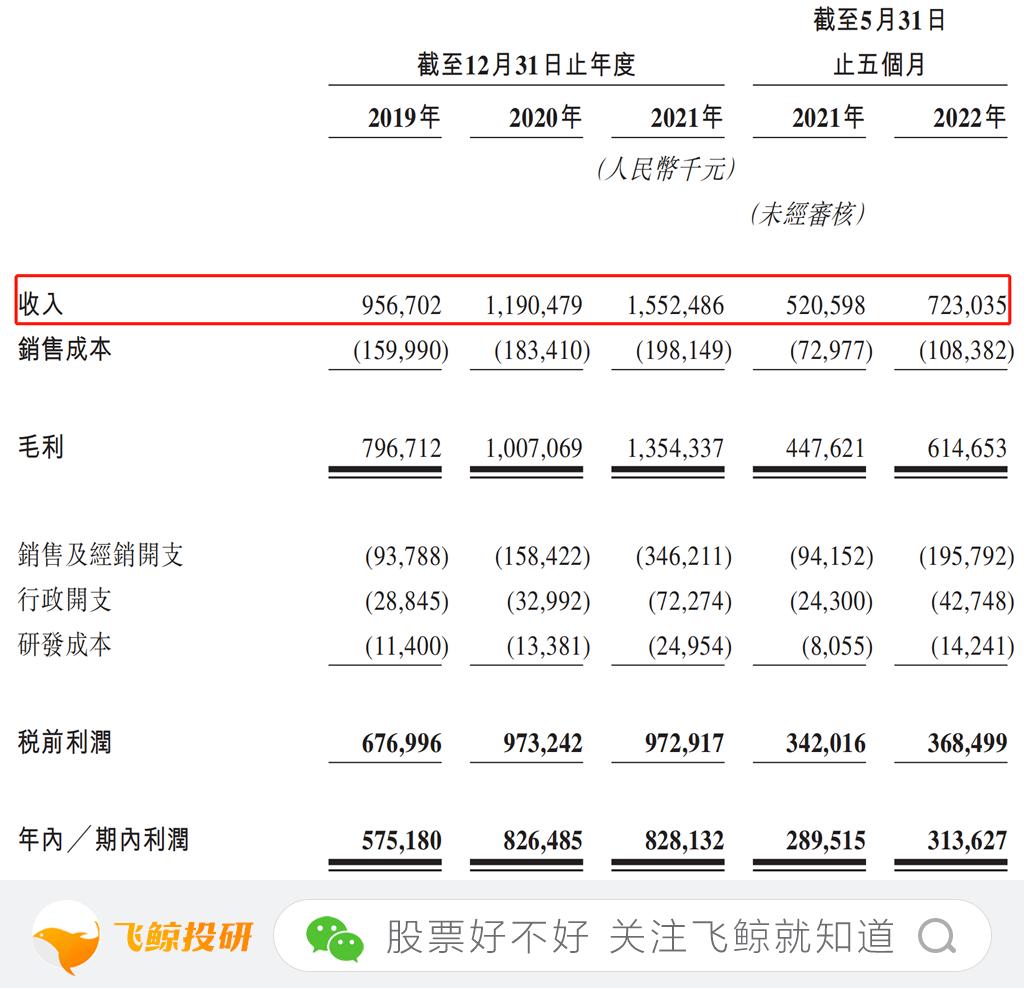Select the 年內／期內利潤 row label
The width and height of the screenshot is (1024, 988).
[x=103, y=840]
